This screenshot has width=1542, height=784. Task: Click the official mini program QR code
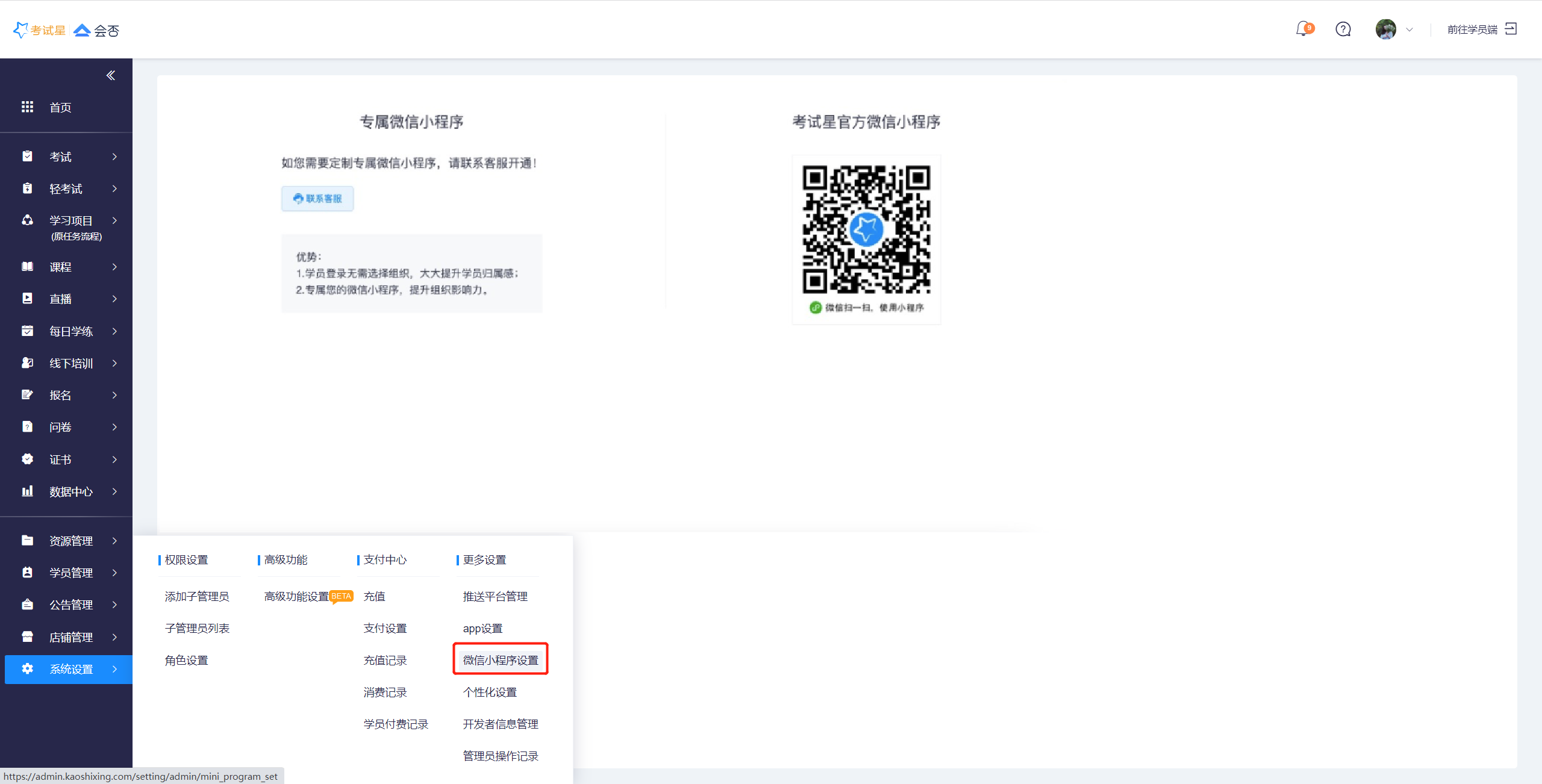(866, 230)
